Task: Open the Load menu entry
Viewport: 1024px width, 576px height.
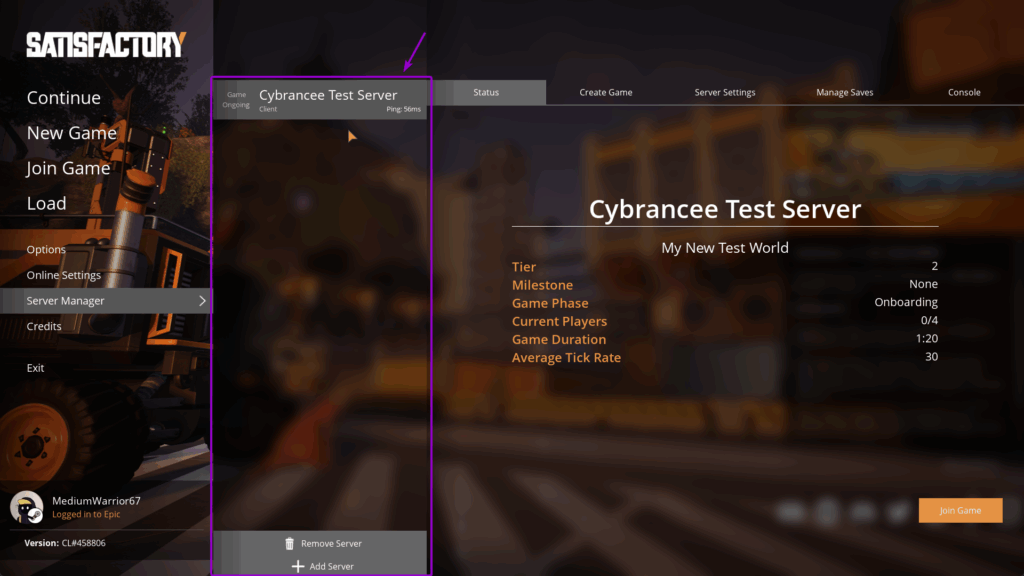Action: (48, 203)
